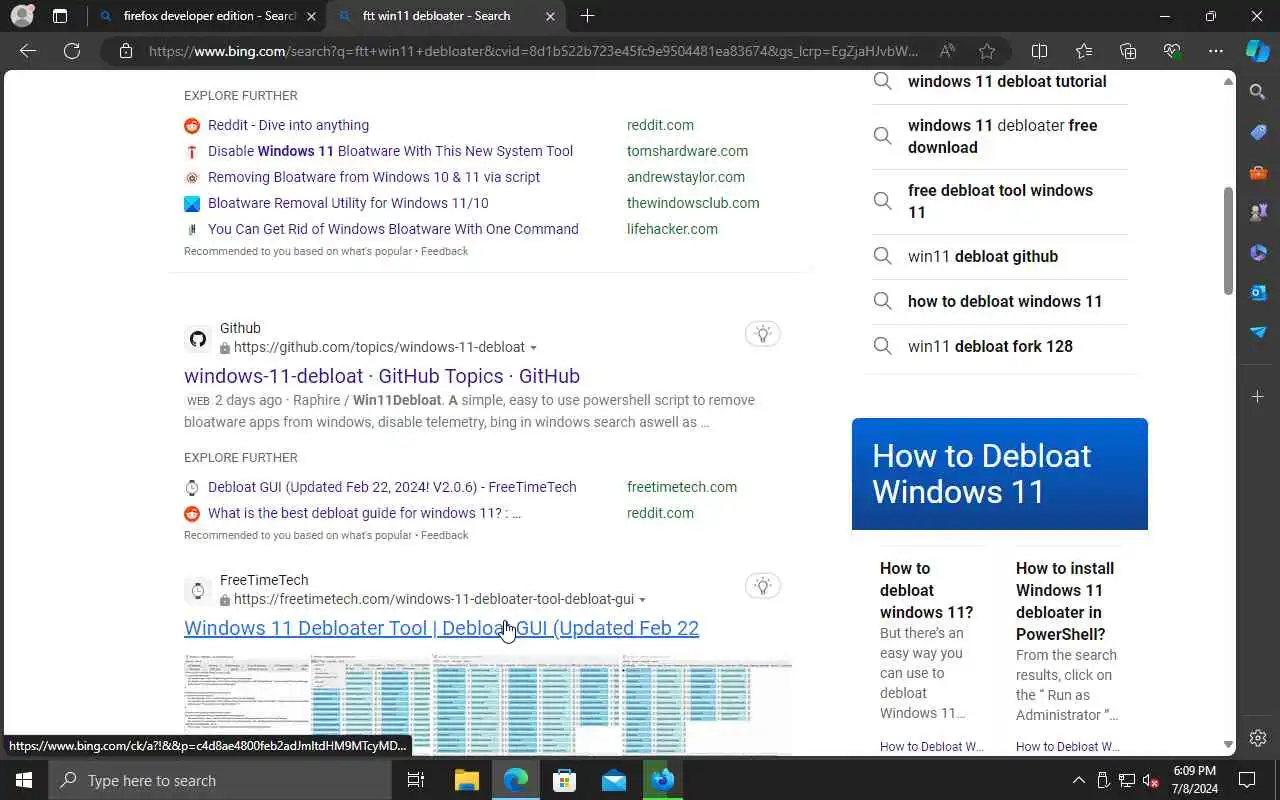
Task: Open the Favorites list icon
Action: 1084,51
